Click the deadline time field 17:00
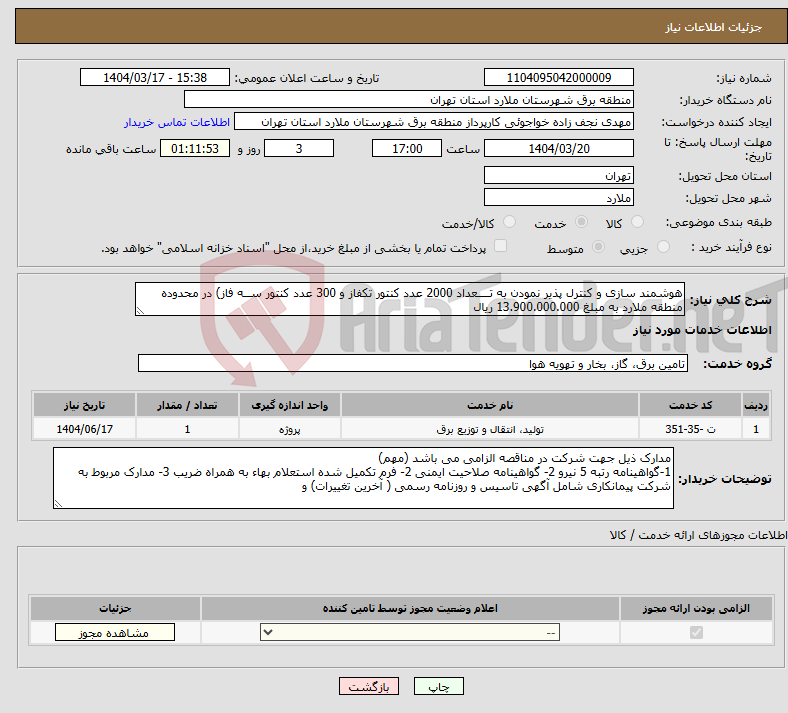The image size is (788, 713). tap(407, 148)
